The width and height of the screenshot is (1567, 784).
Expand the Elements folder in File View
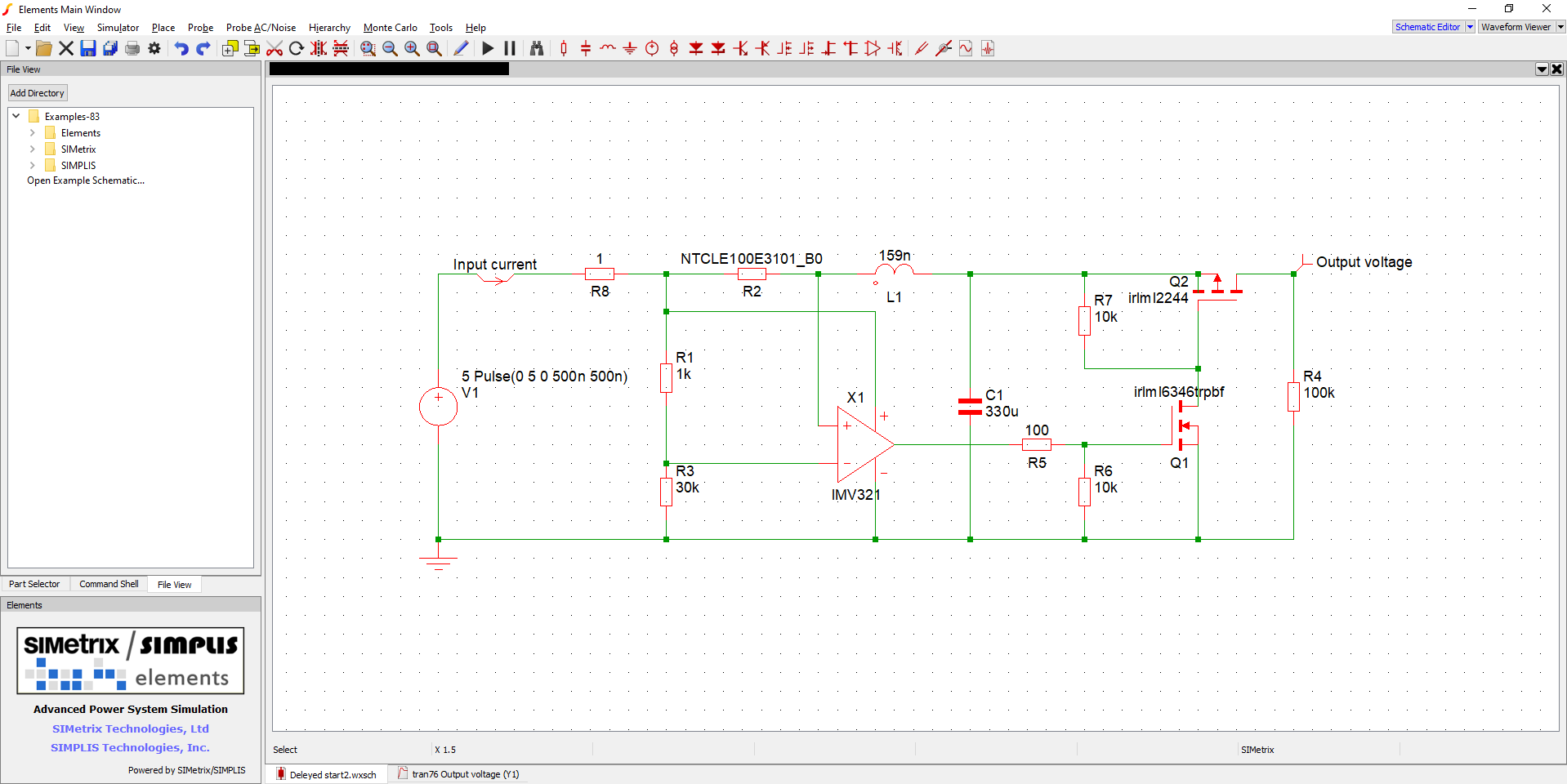coord(32,132)
